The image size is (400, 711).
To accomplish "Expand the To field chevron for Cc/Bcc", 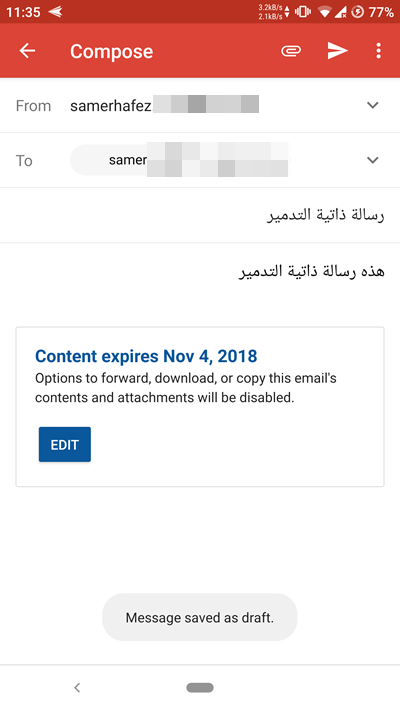I will coord(372,160).
